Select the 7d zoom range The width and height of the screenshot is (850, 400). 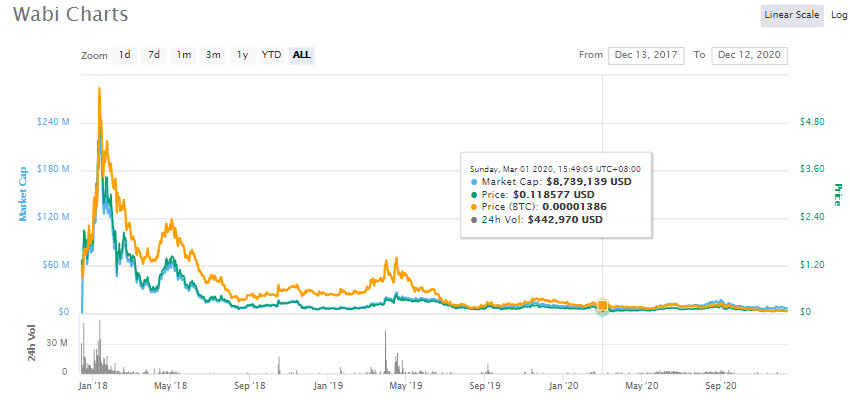click(154, 55)
